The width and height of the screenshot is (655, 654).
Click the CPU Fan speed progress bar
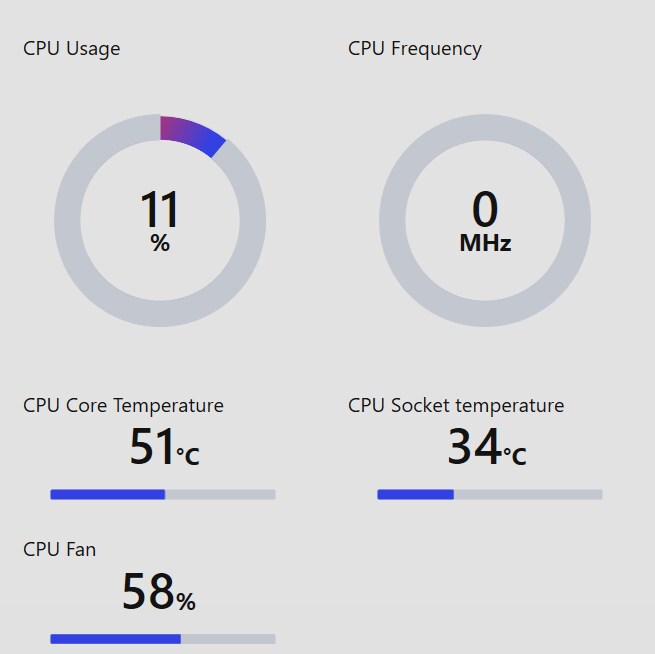(x=162, y=638)
